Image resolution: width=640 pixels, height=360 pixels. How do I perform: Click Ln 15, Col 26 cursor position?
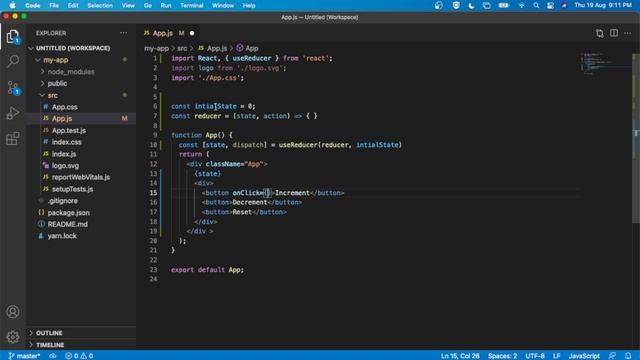pyautogui.click(x=460, y=356)
